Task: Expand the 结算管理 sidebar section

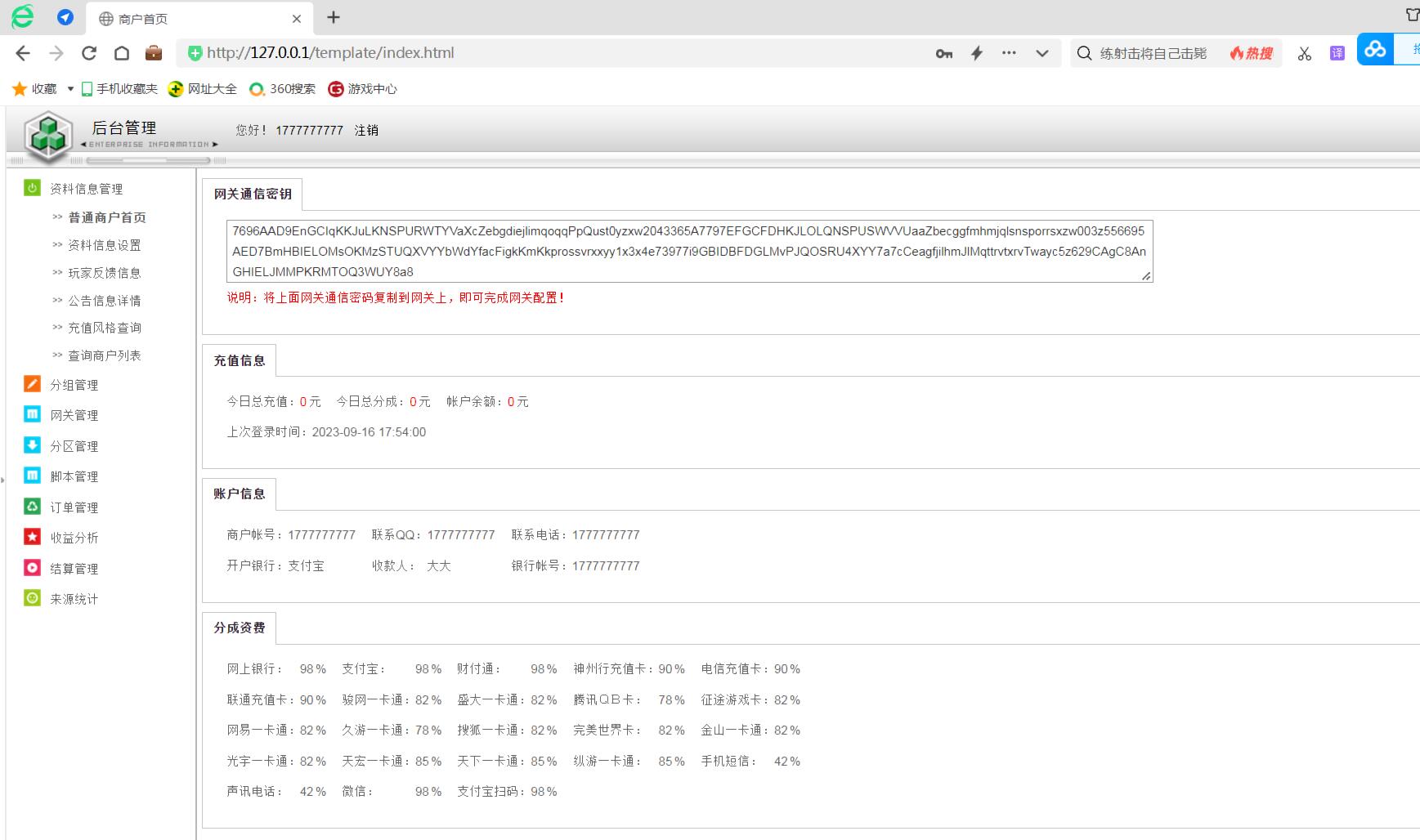Action: (x=74, y=569)
